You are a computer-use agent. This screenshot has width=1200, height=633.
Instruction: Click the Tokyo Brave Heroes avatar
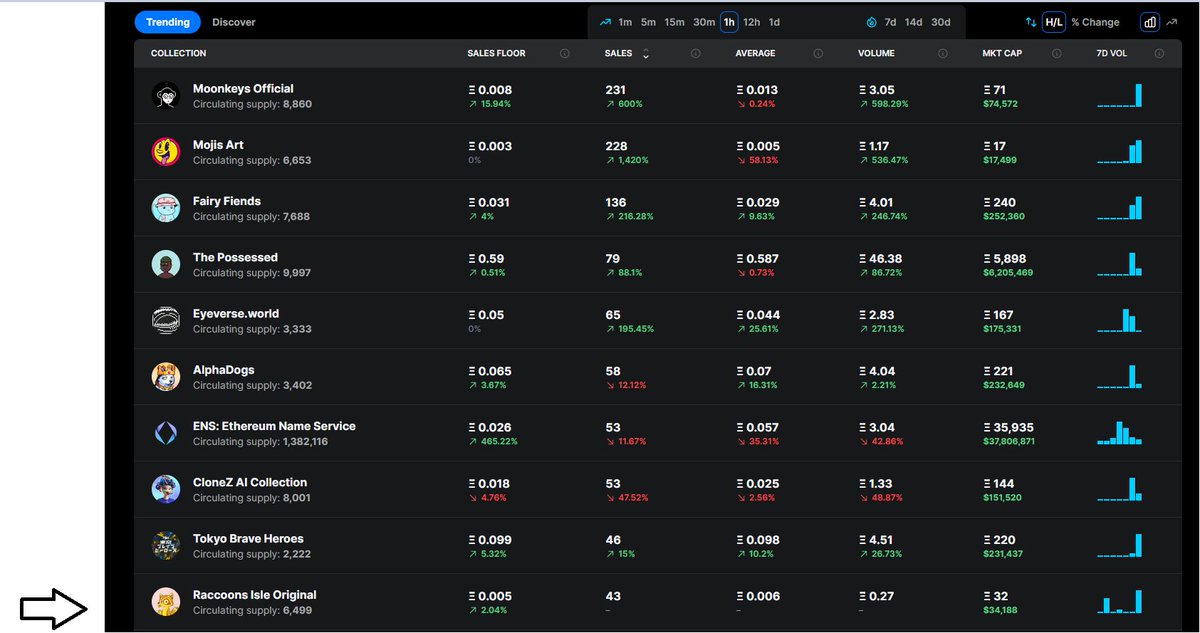pyautogui.click(x=165, y=545)
